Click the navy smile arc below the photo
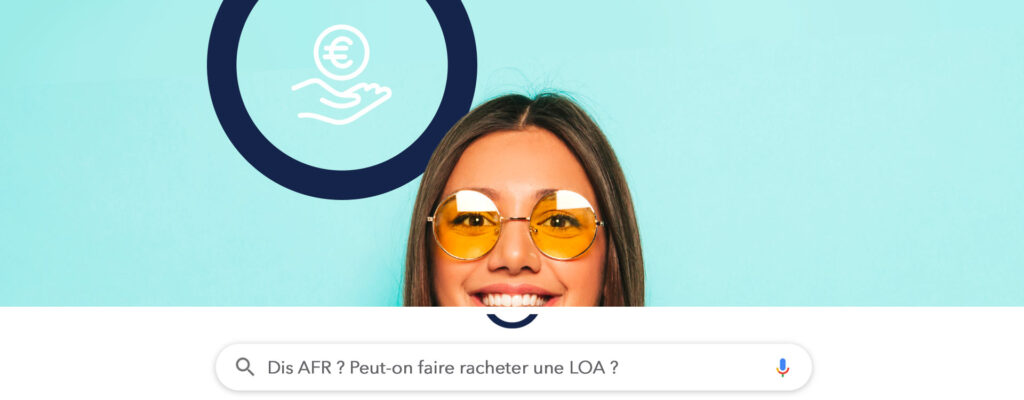This screenshot has width=1024, height=400. point(512,320)
